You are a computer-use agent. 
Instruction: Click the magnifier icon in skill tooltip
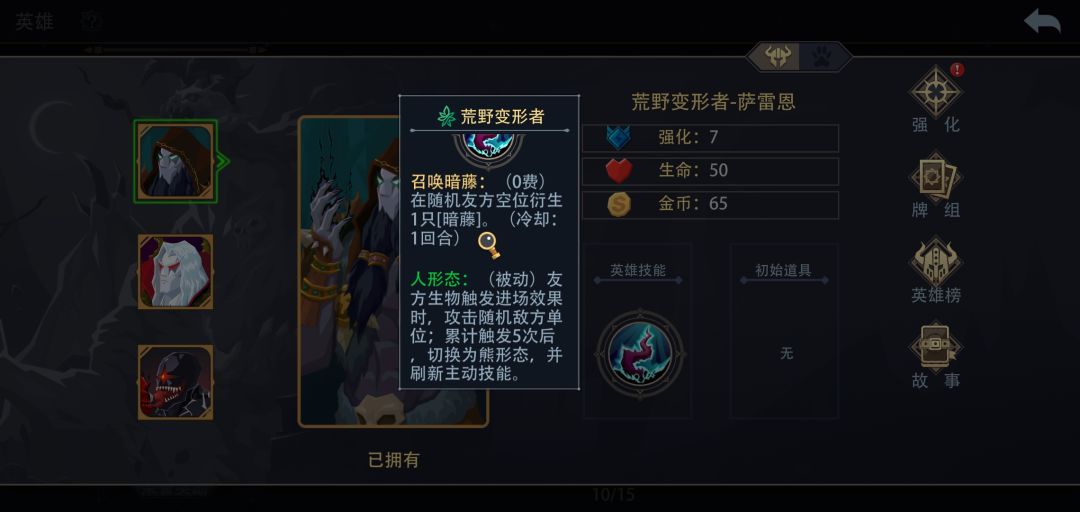point(488,244)
